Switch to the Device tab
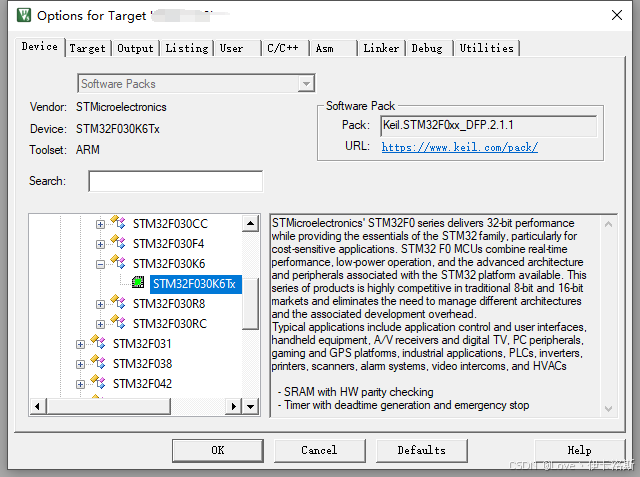This screenshot has height=477, width=640. click(40, 47)
